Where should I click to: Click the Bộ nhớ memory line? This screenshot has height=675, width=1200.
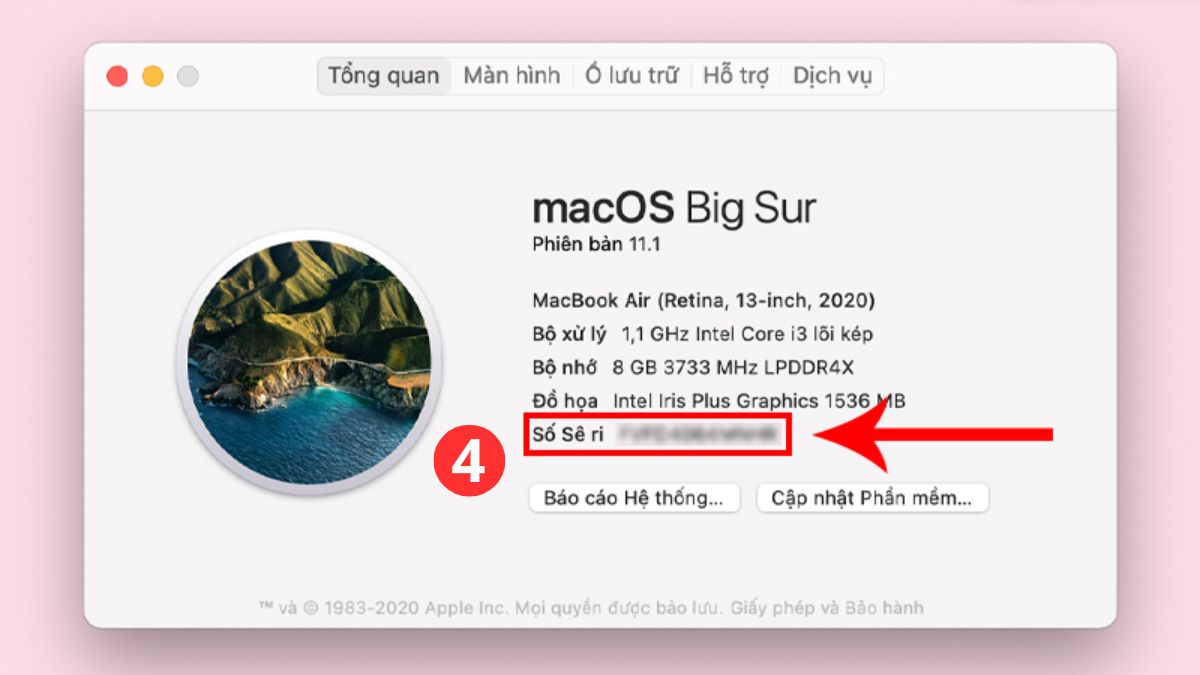pos(694,367)
